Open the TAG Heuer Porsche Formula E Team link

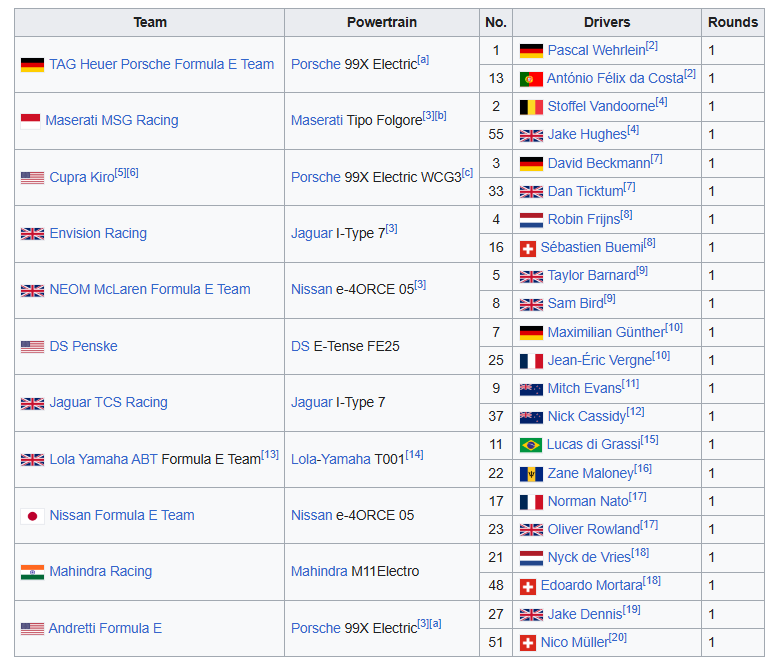[x=161, y=64]
